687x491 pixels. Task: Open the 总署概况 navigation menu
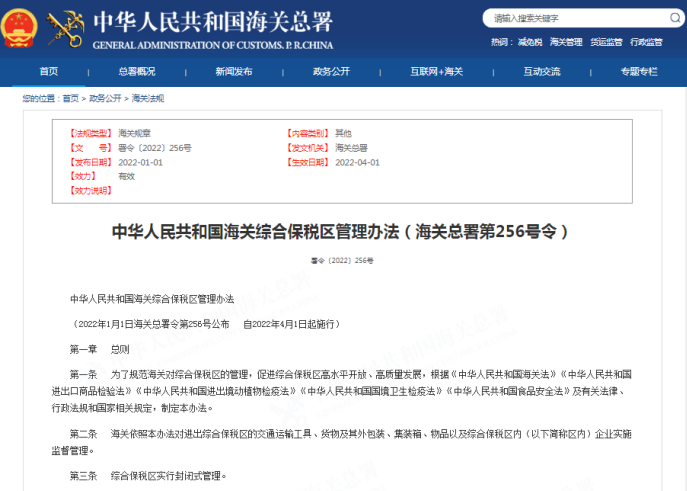coord(137,71)
